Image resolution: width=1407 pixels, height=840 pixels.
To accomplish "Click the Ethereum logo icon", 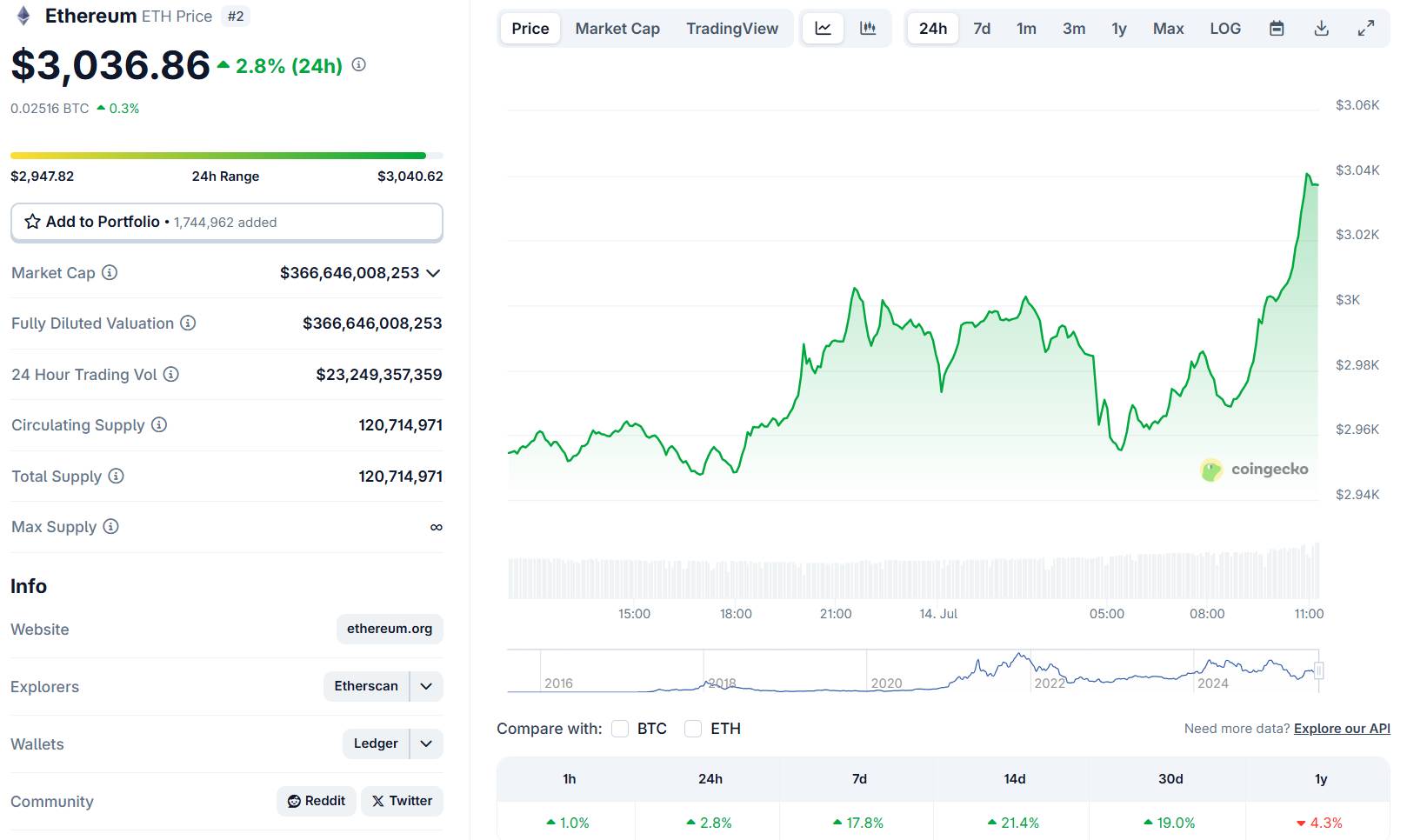I will pyautogui.click(x=23, y=16).
